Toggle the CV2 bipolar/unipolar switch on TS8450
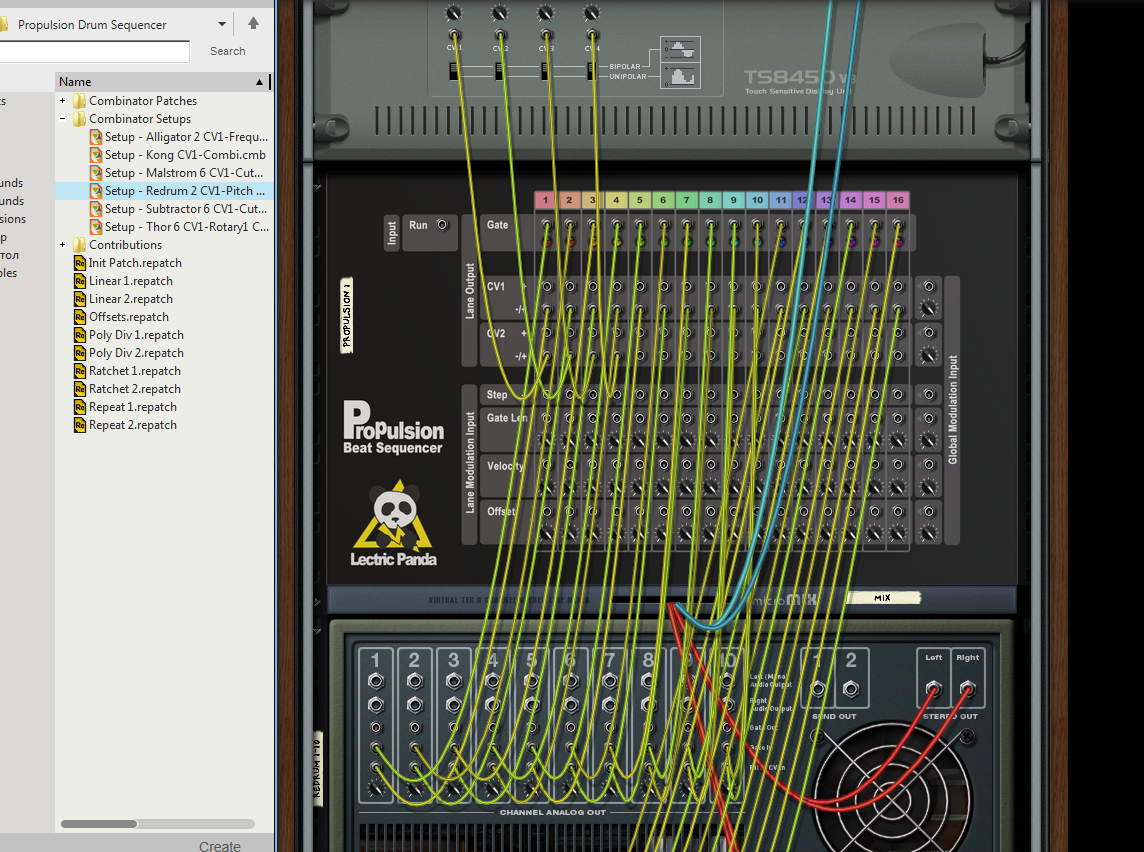The image size is (1144, 852). pos(500,71)
